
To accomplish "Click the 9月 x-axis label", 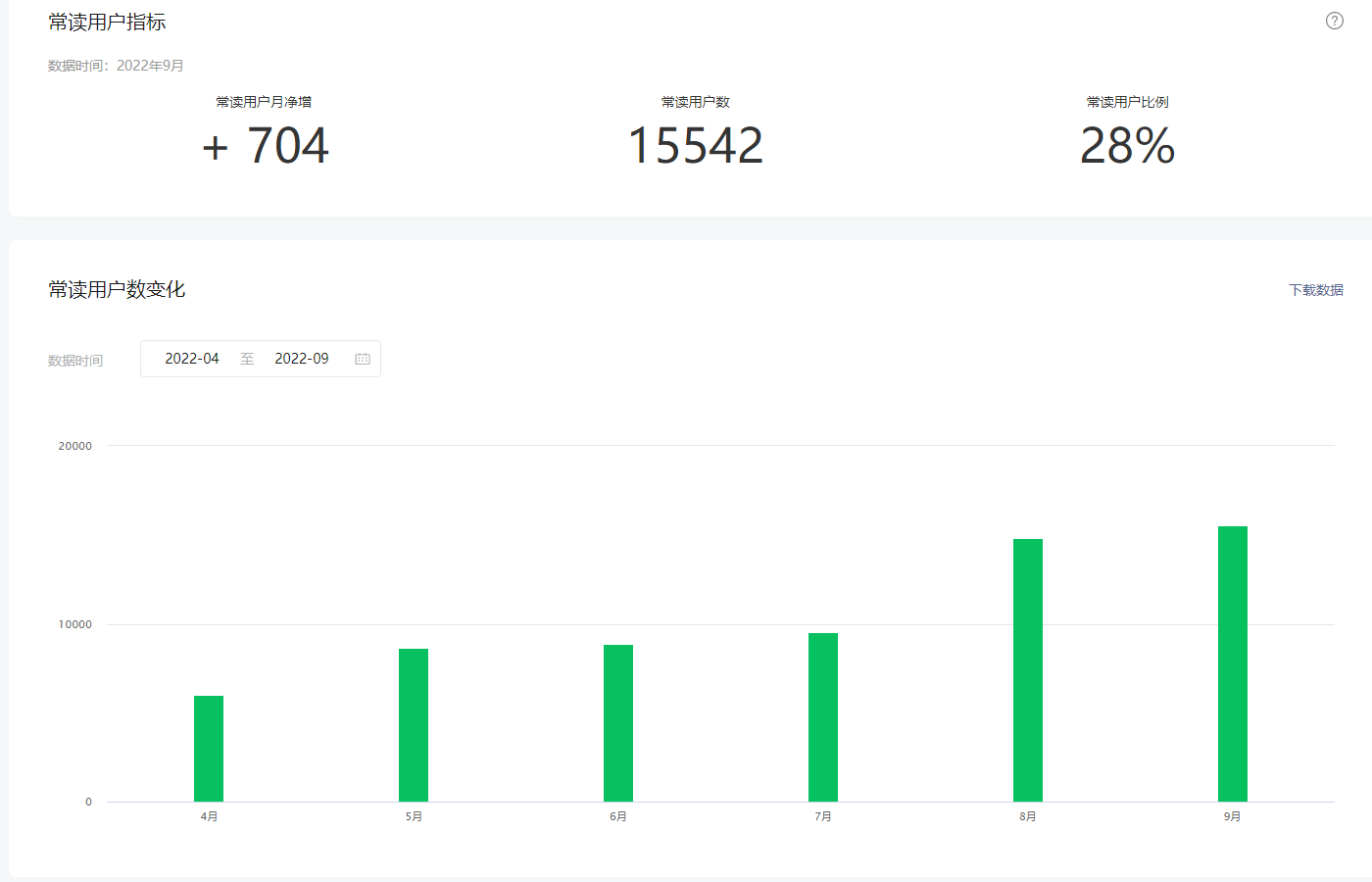I will pyautogui.click(x=1233, y=816).
